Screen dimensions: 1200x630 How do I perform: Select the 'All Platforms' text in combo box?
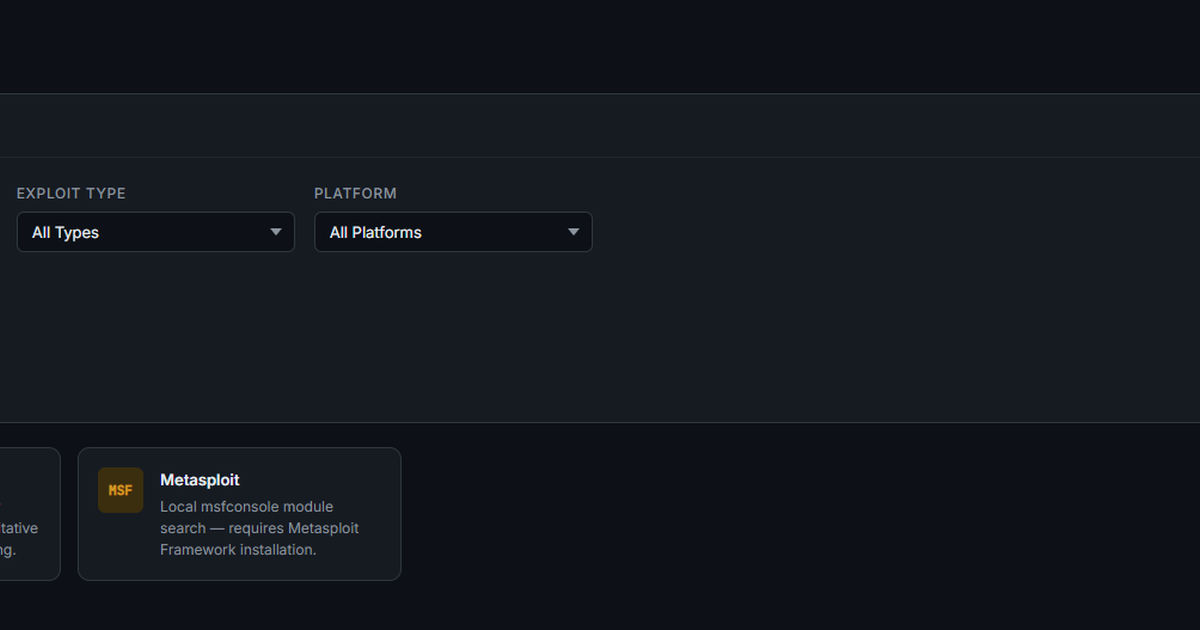[x=376, y=232]
